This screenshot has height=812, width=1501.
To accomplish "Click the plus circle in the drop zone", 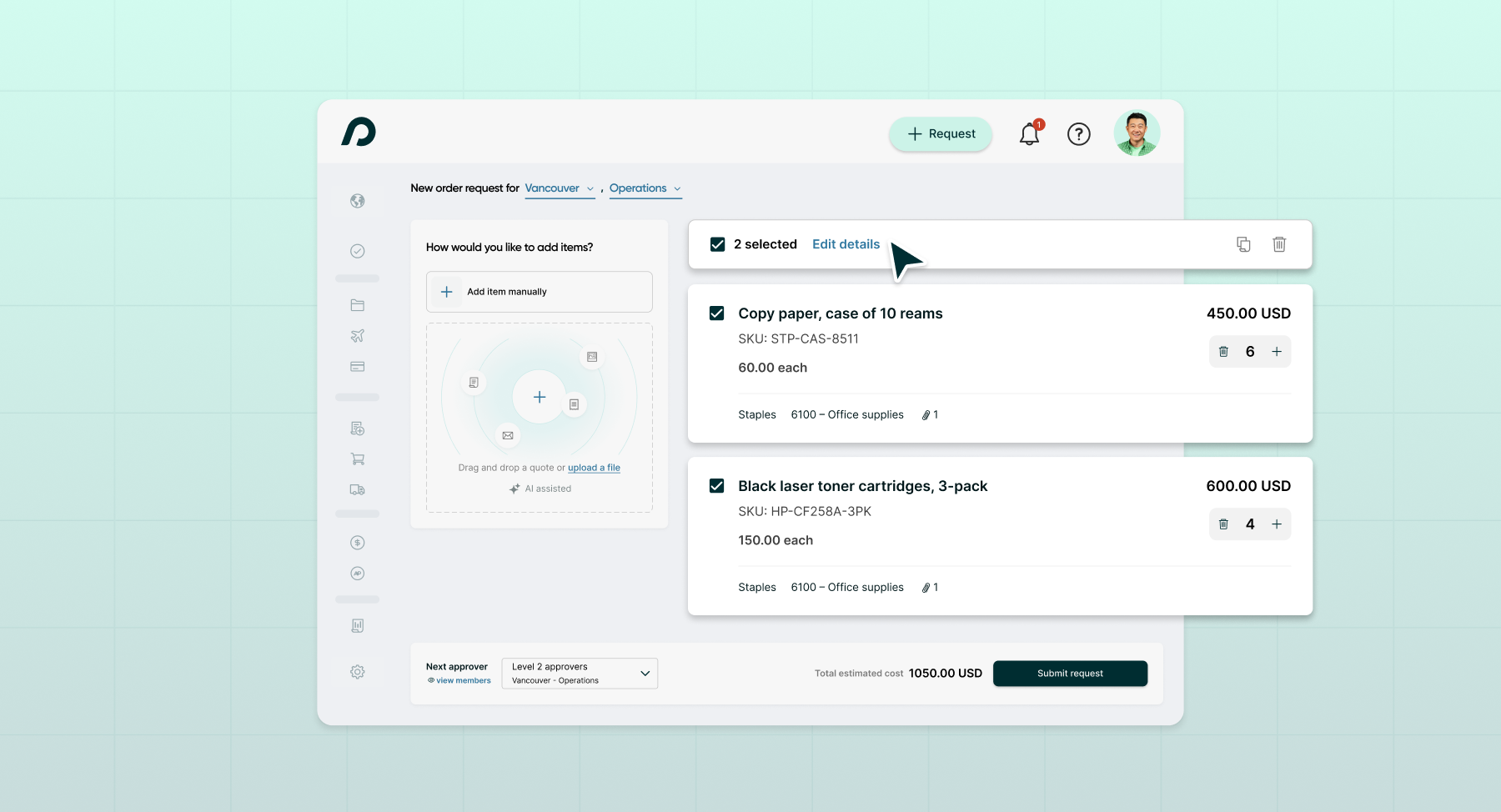I will [540, 398].
